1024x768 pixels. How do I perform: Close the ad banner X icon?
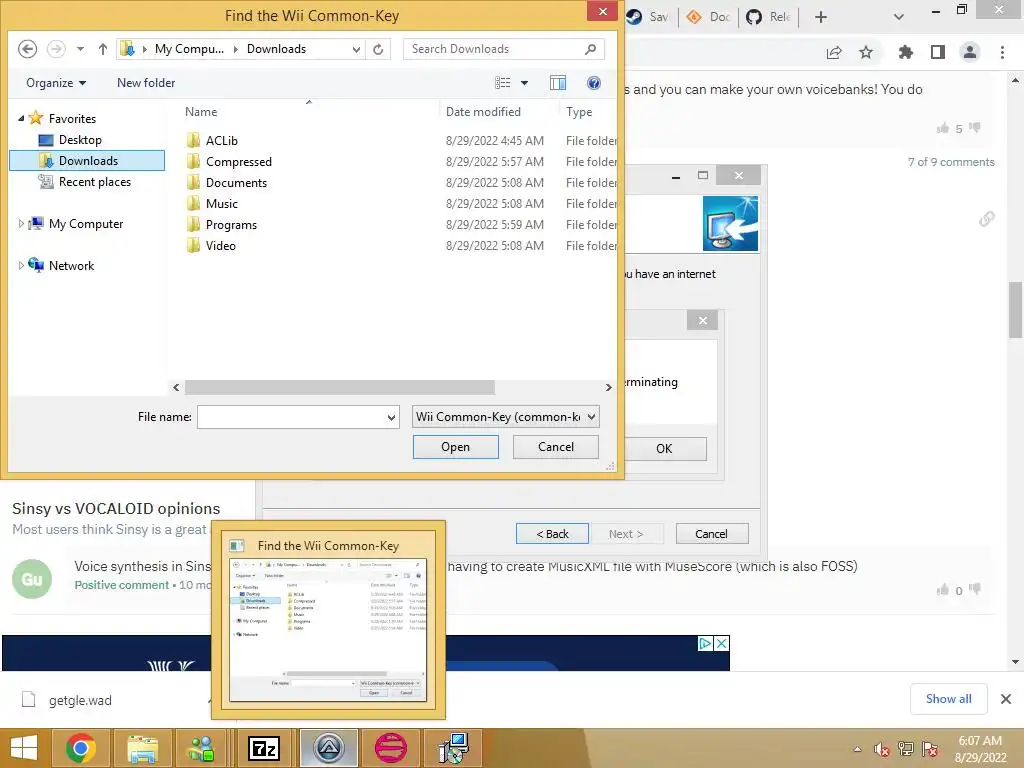coord(721,643)
